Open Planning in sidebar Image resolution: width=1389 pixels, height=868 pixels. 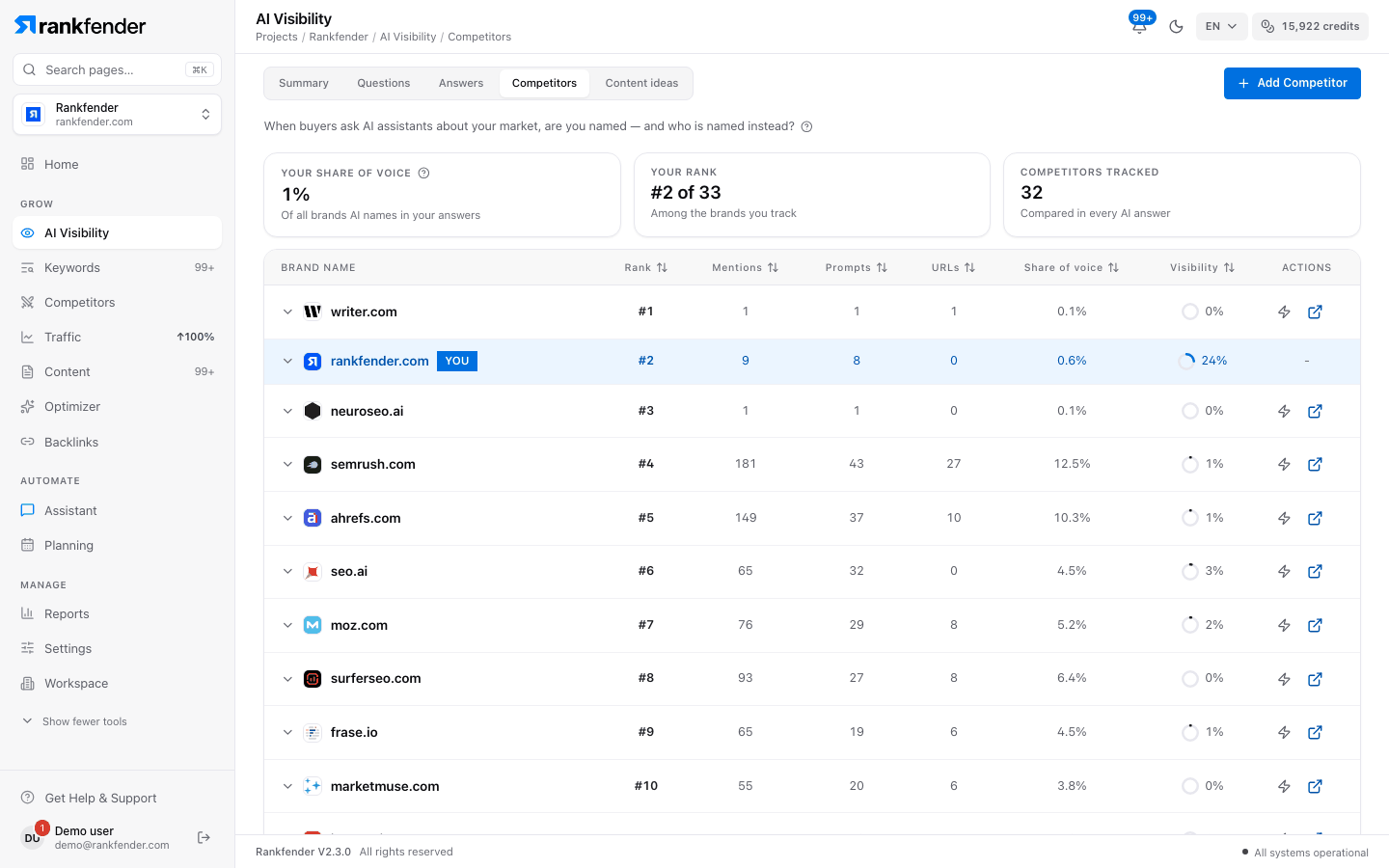point(118,546)
